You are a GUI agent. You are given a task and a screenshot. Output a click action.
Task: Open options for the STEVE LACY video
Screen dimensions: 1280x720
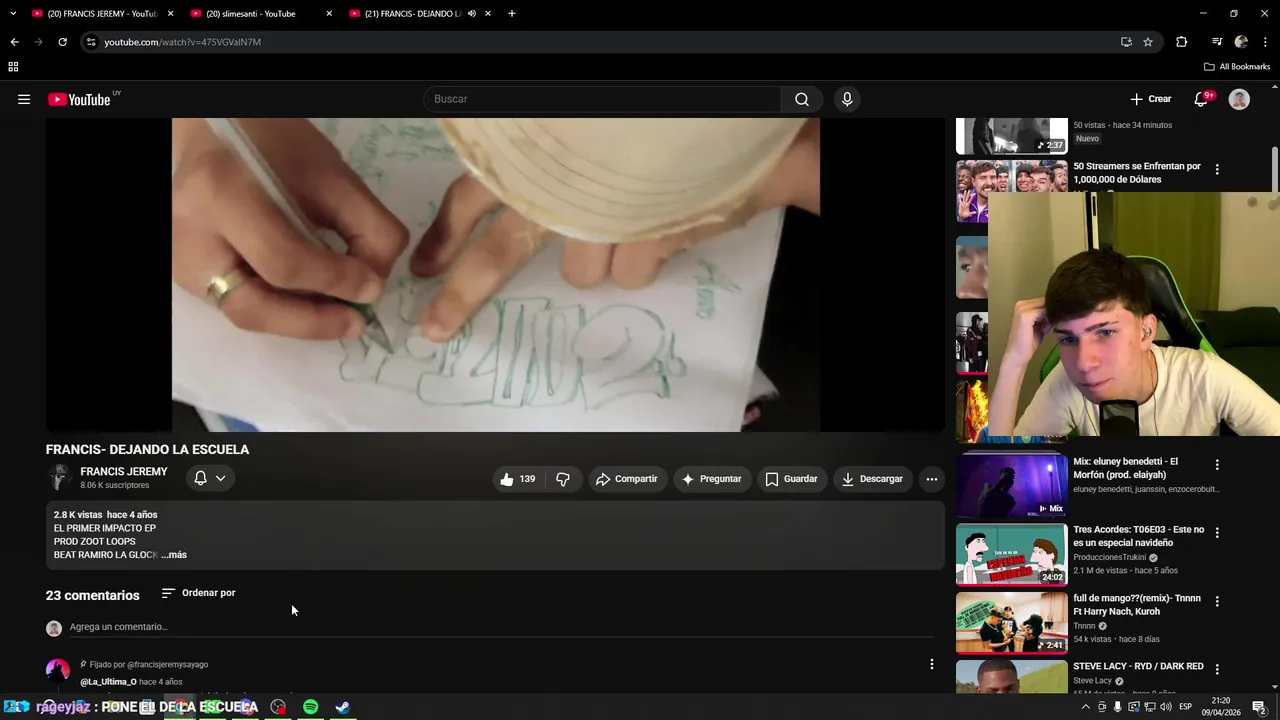point(1217,669)
